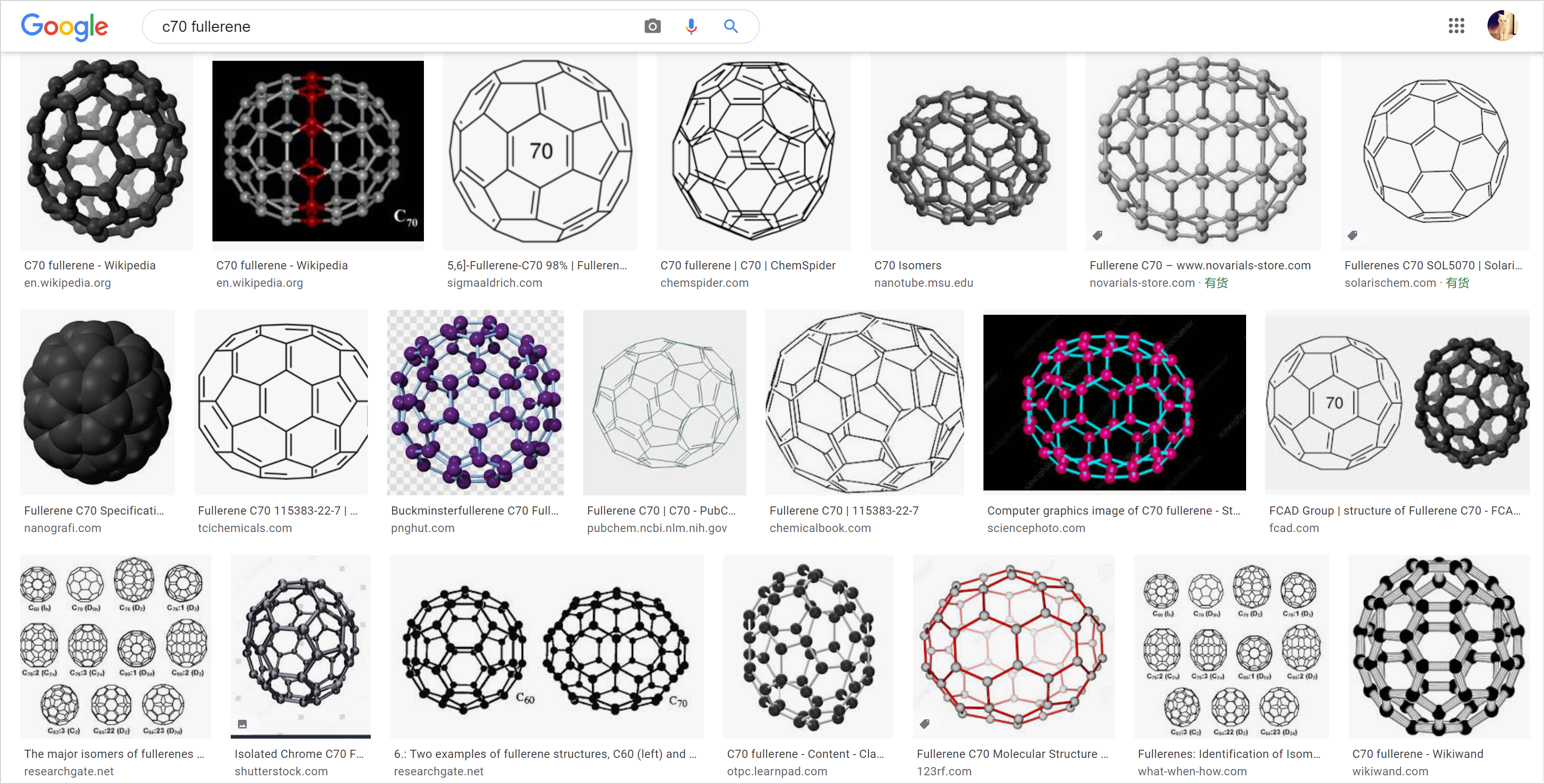Open 'Fullerene C70 | C70 - PubC...' link
1544x784 pixels.
point(661,511)
